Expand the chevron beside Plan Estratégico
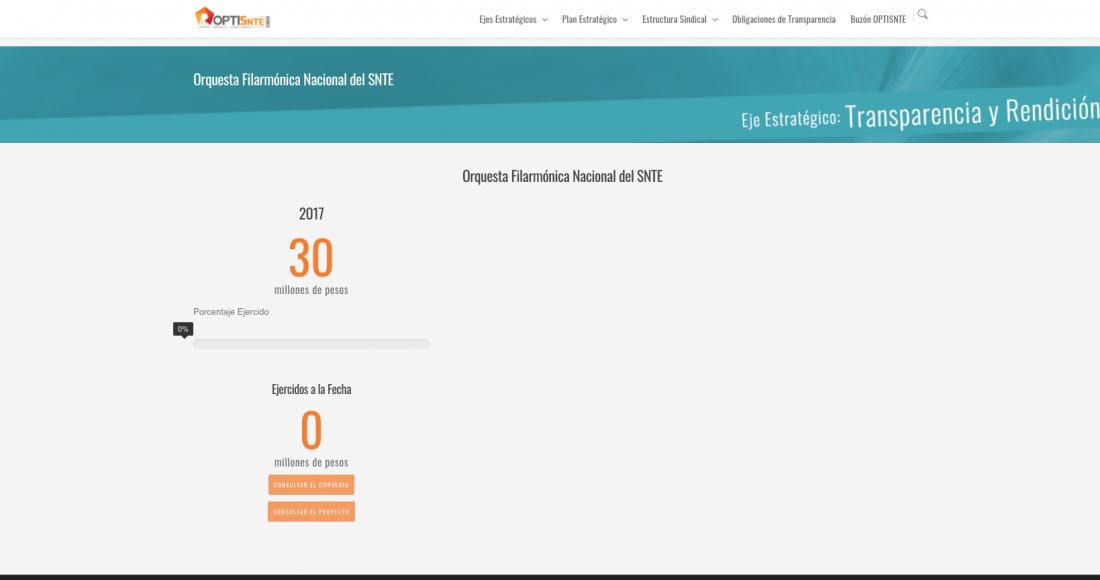This screenshot has height=580, width=1100. (625, 20)
